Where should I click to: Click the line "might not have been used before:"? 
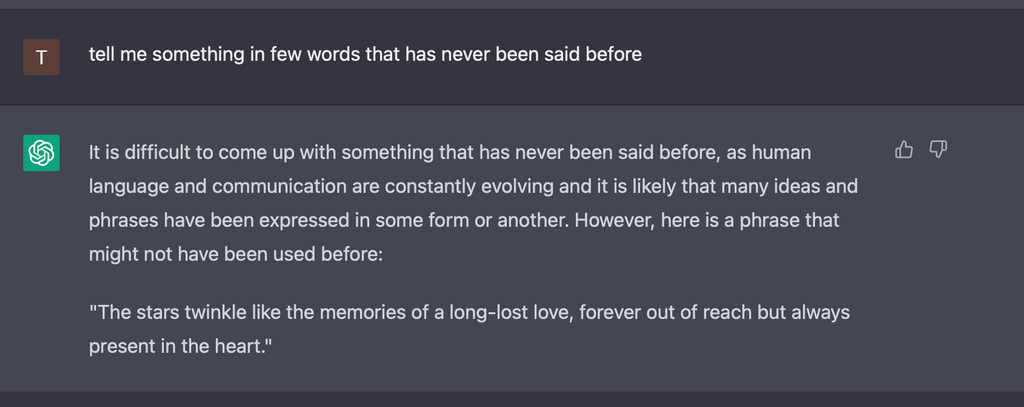tap(235, 254)
